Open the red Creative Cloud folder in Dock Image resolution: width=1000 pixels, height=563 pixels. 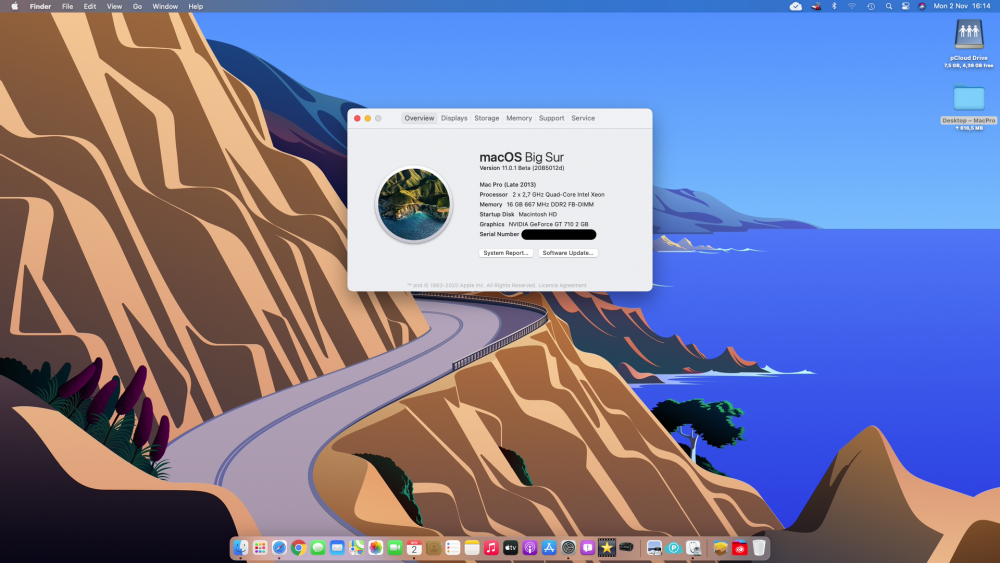tap(739, 547)
